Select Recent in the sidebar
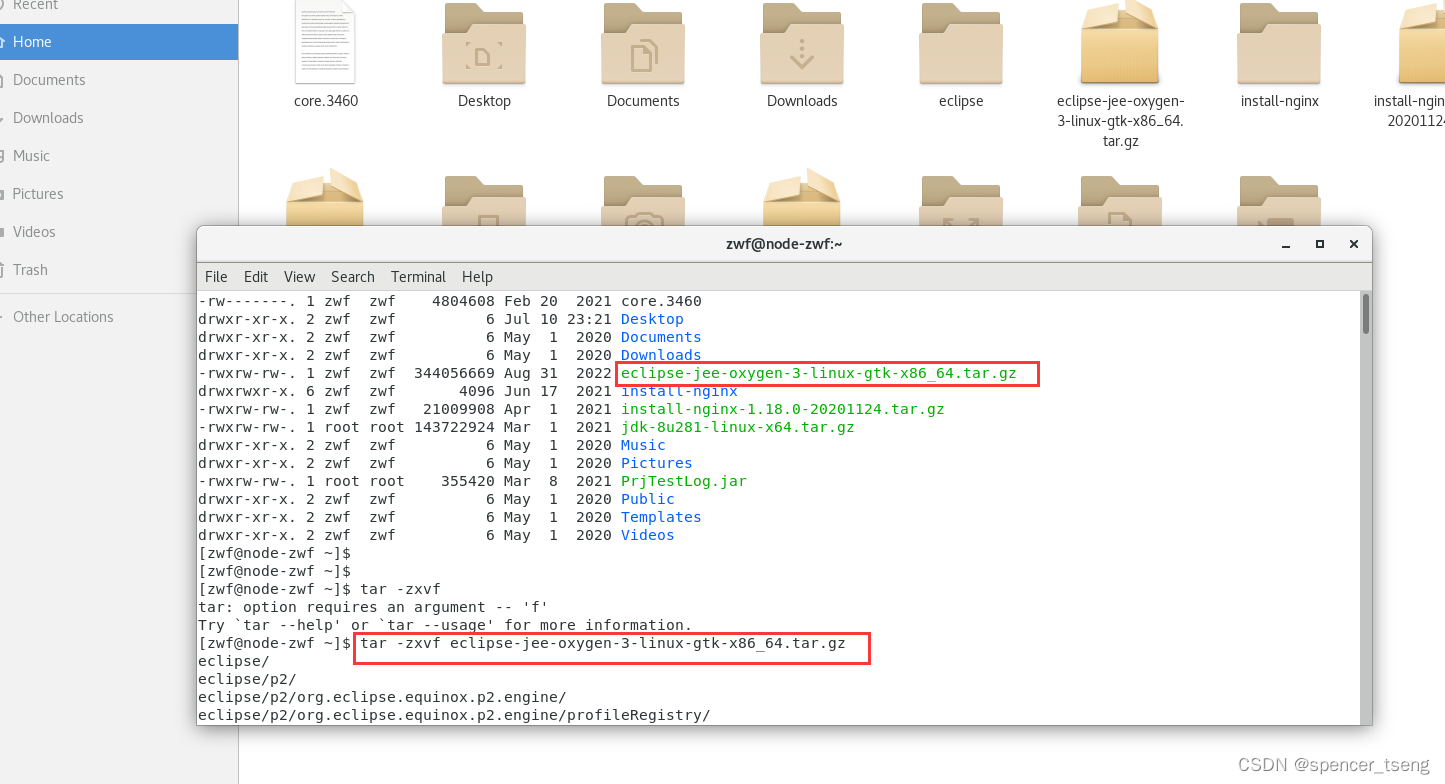 (x=37, y=6)
